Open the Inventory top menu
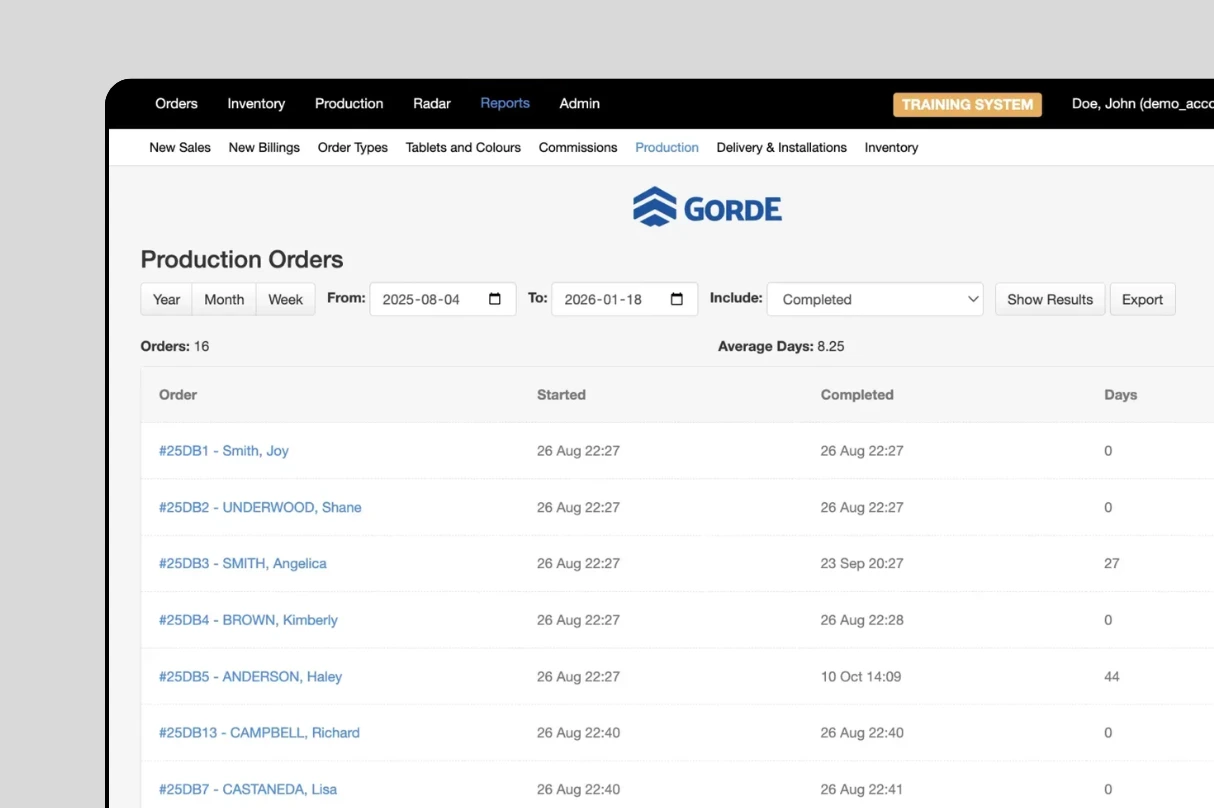Screen dimensions: 1214x808 256,103
